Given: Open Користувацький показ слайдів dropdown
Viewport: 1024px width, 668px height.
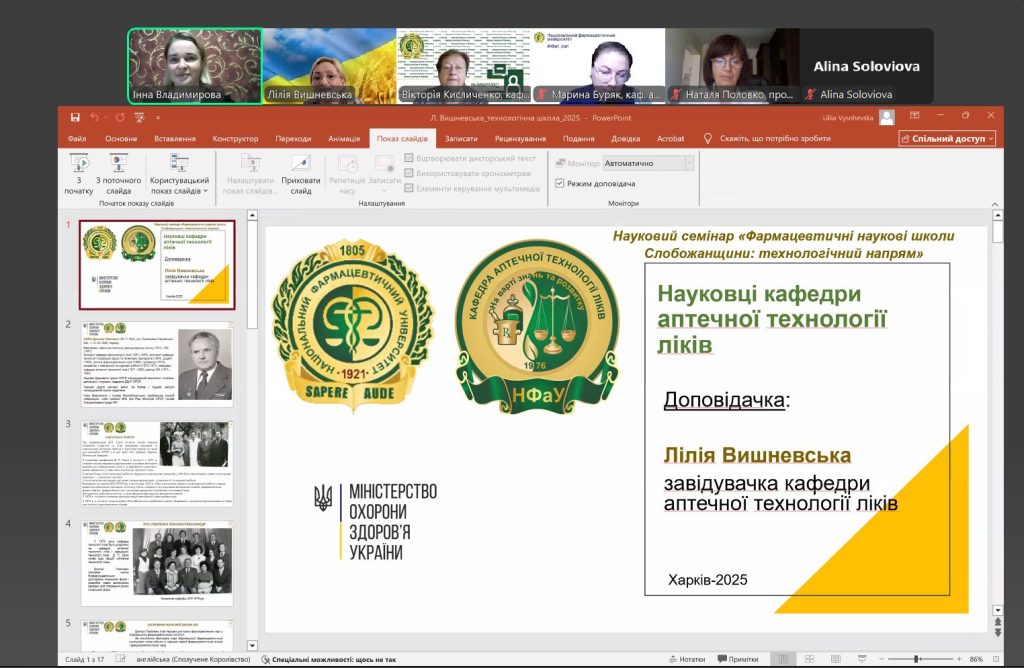Looking at the screenshot, I should point(179,174).
